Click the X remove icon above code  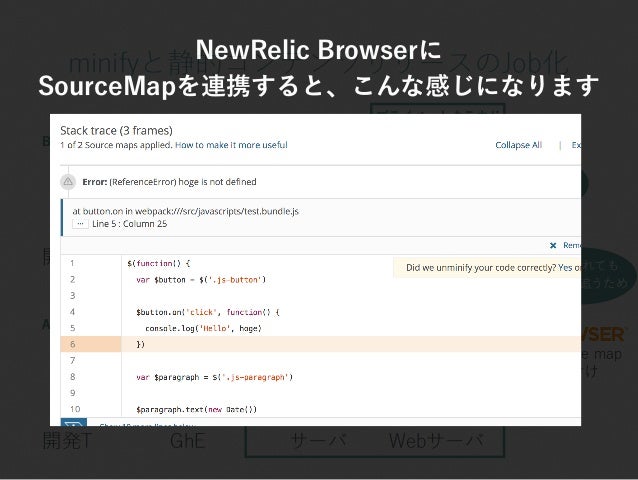tap(553, 245)
